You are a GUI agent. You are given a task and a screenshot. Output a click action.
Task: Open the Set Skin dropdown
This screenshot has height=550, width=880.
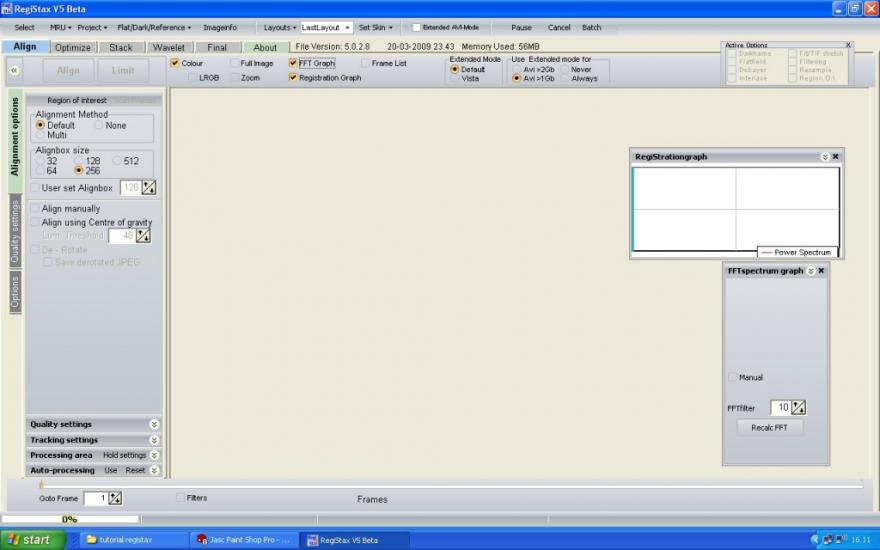(x=375, y=28)
